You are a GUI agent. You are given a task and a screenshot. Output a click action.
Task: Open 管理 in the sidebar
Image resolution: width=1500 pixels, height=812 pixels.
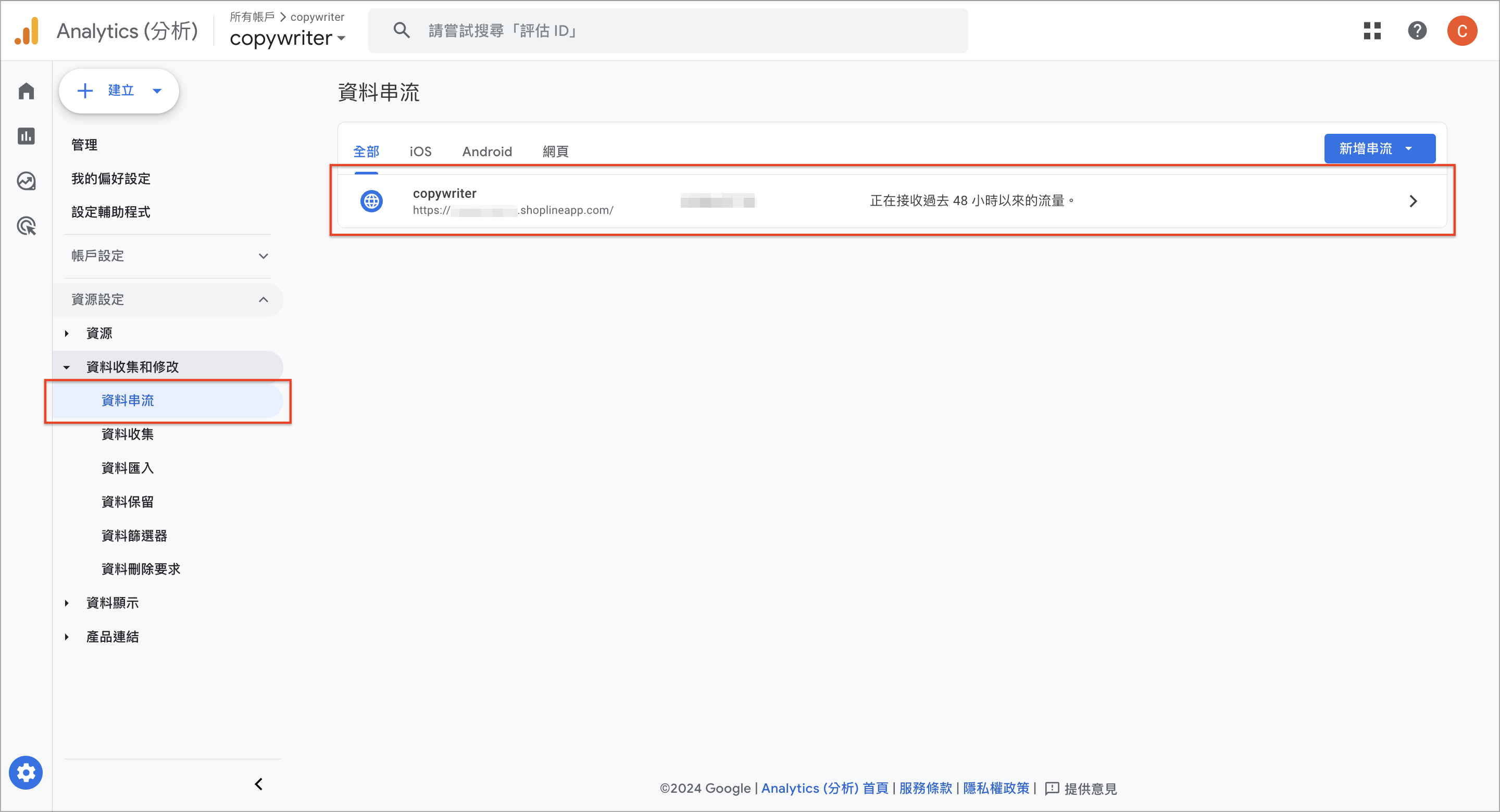84,145
